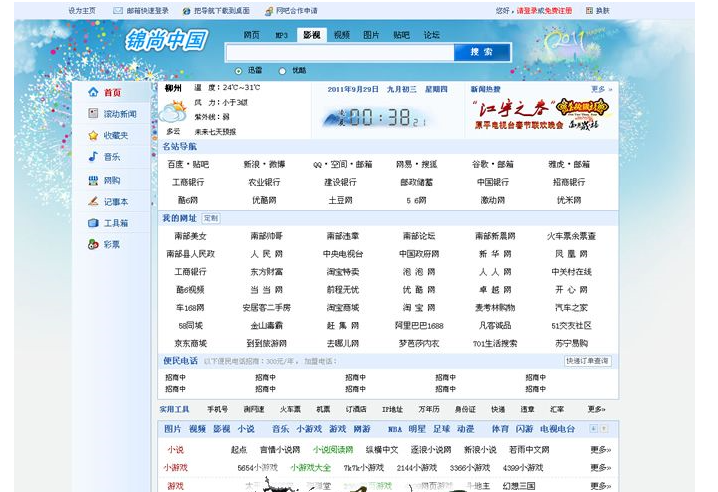Switch to the 网页 search tab
Viewport: 718px width, 492px height.
click(x=251, y=35)
